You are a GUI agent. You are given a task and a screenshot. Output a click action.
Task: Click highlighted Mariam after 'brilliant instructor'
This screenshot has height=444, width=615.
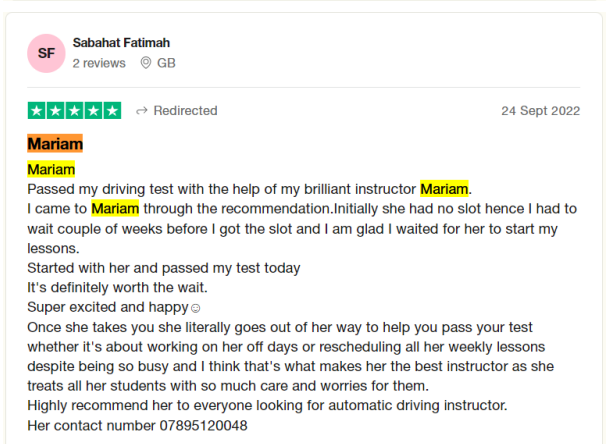(x=444, y=189)
